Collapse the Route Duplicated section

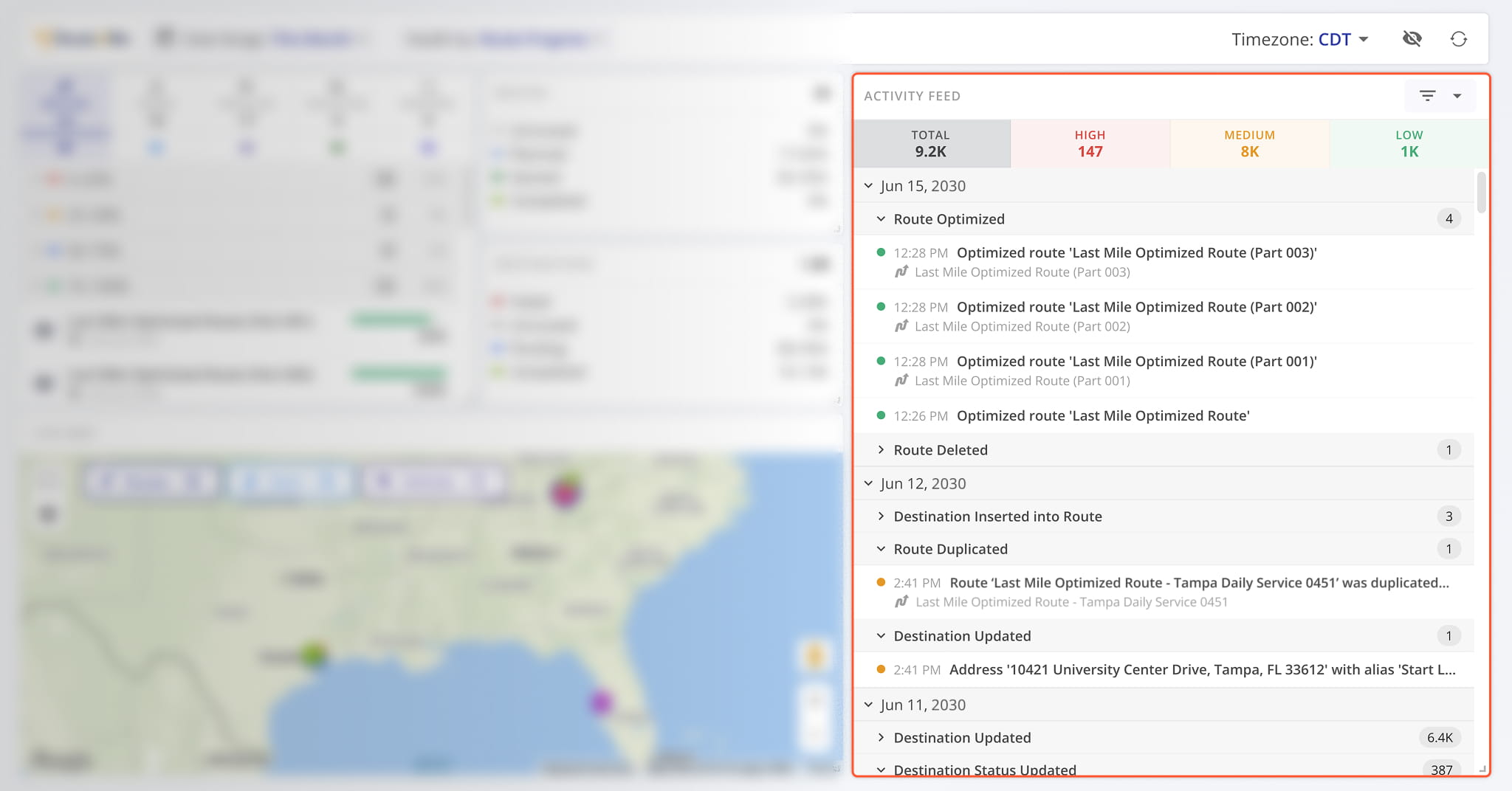tap(881, 549)
